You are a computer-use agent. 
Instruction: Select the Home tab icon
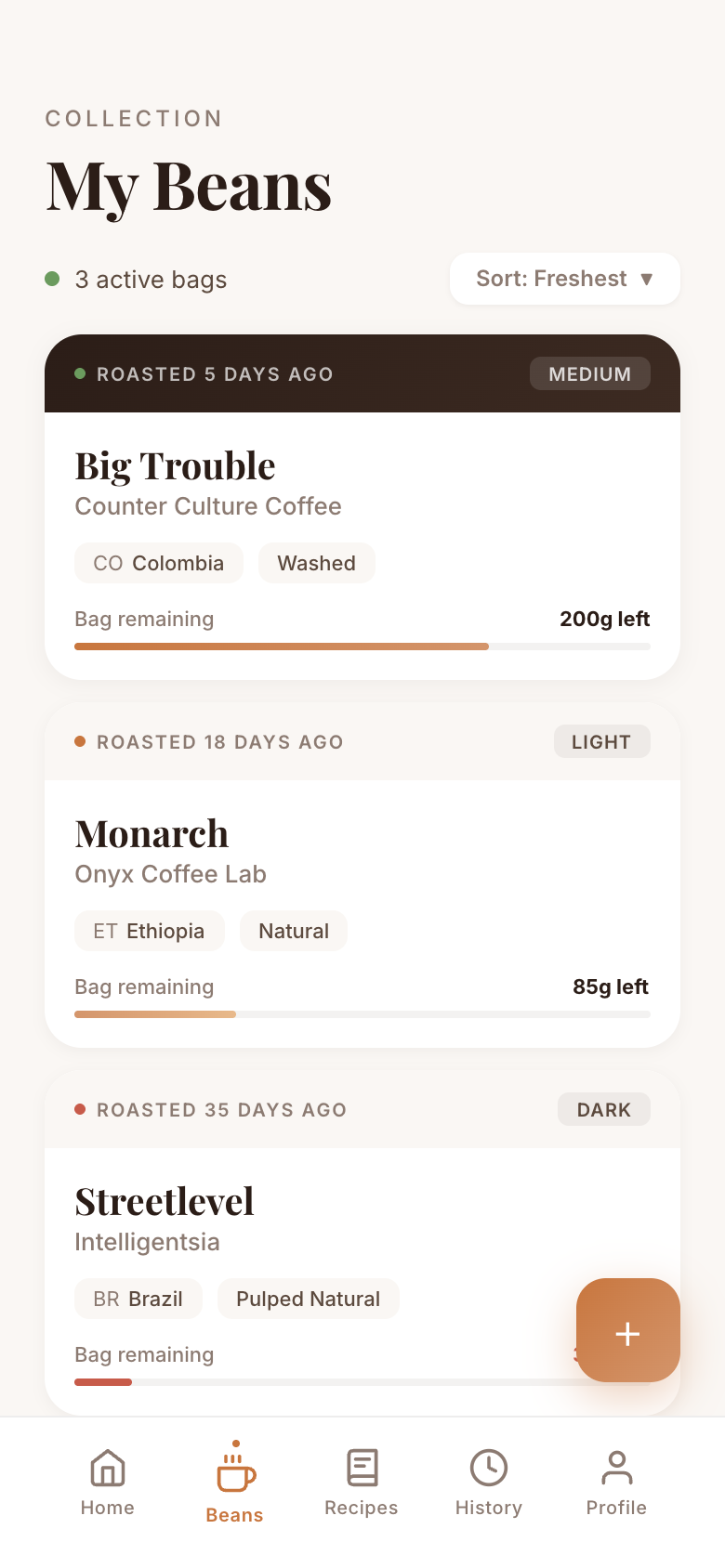pos(107,1468)
